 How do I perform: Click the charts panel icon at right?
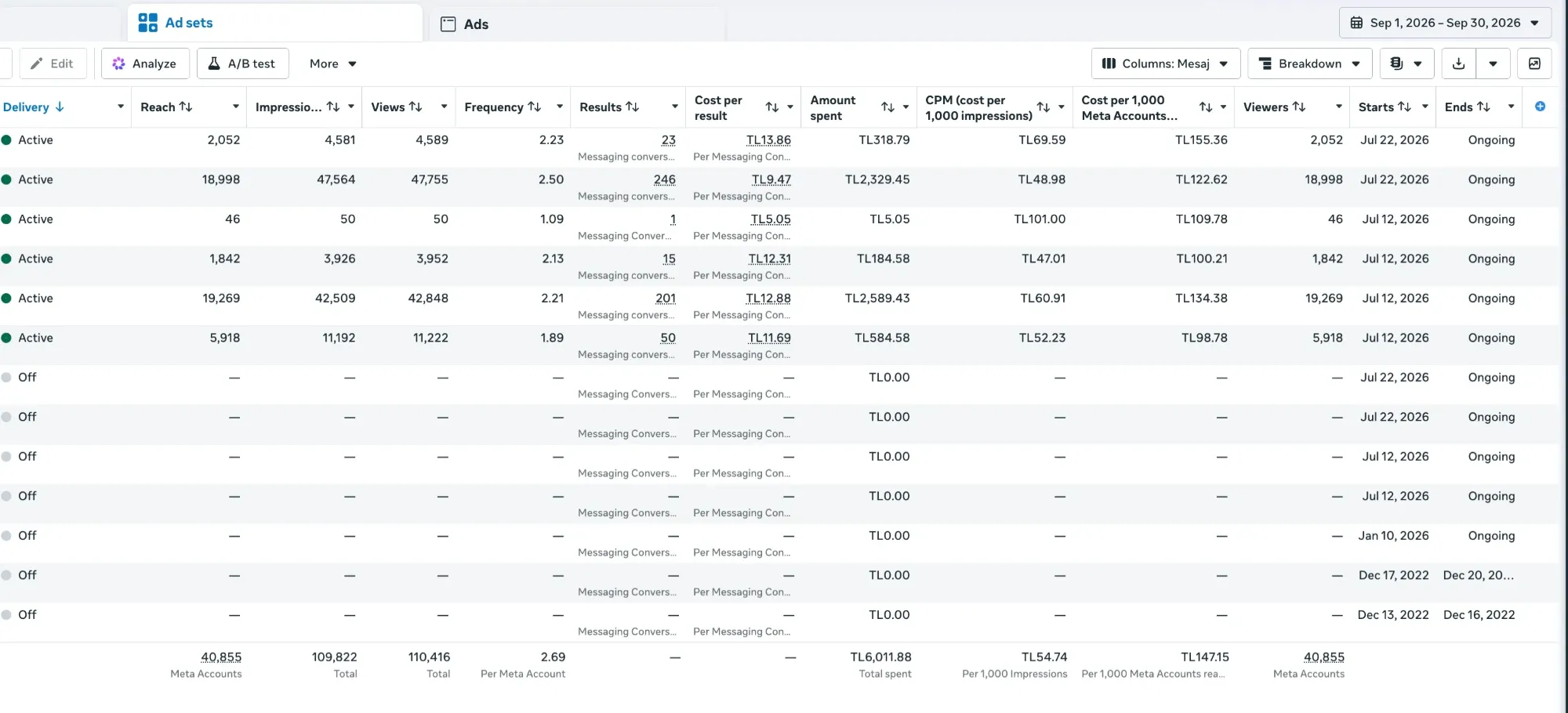1534,63
